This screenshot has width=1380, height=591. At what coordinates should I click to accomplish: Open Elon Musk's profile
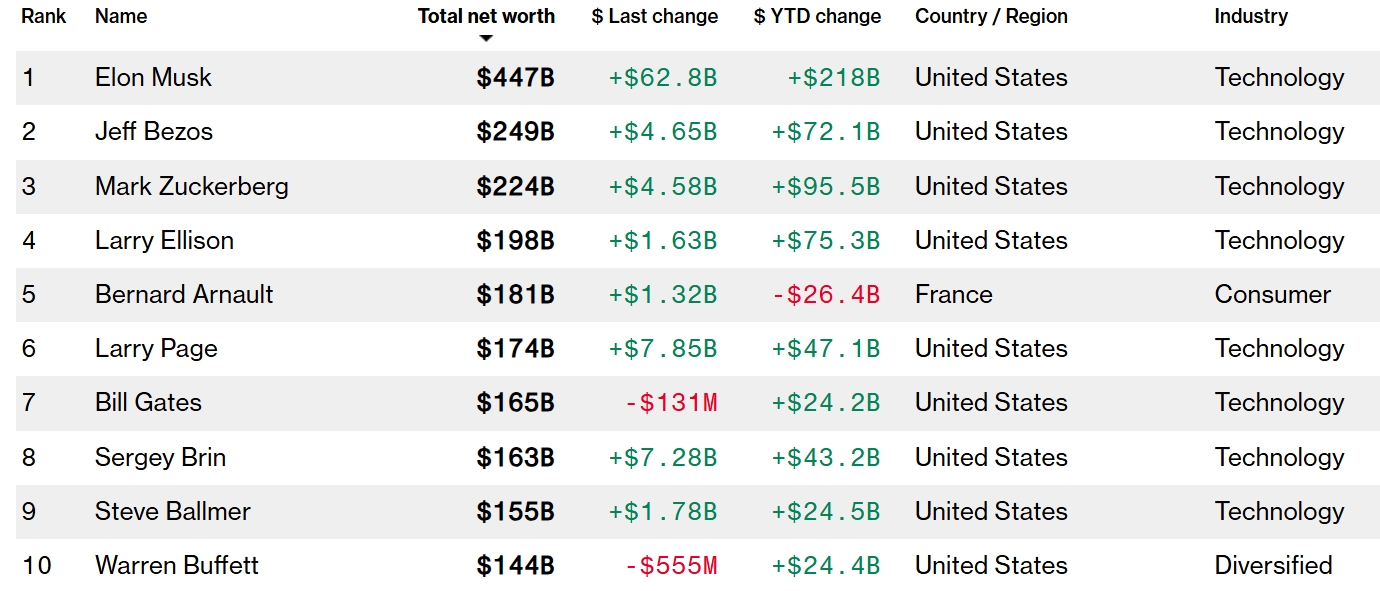point(153,78)
